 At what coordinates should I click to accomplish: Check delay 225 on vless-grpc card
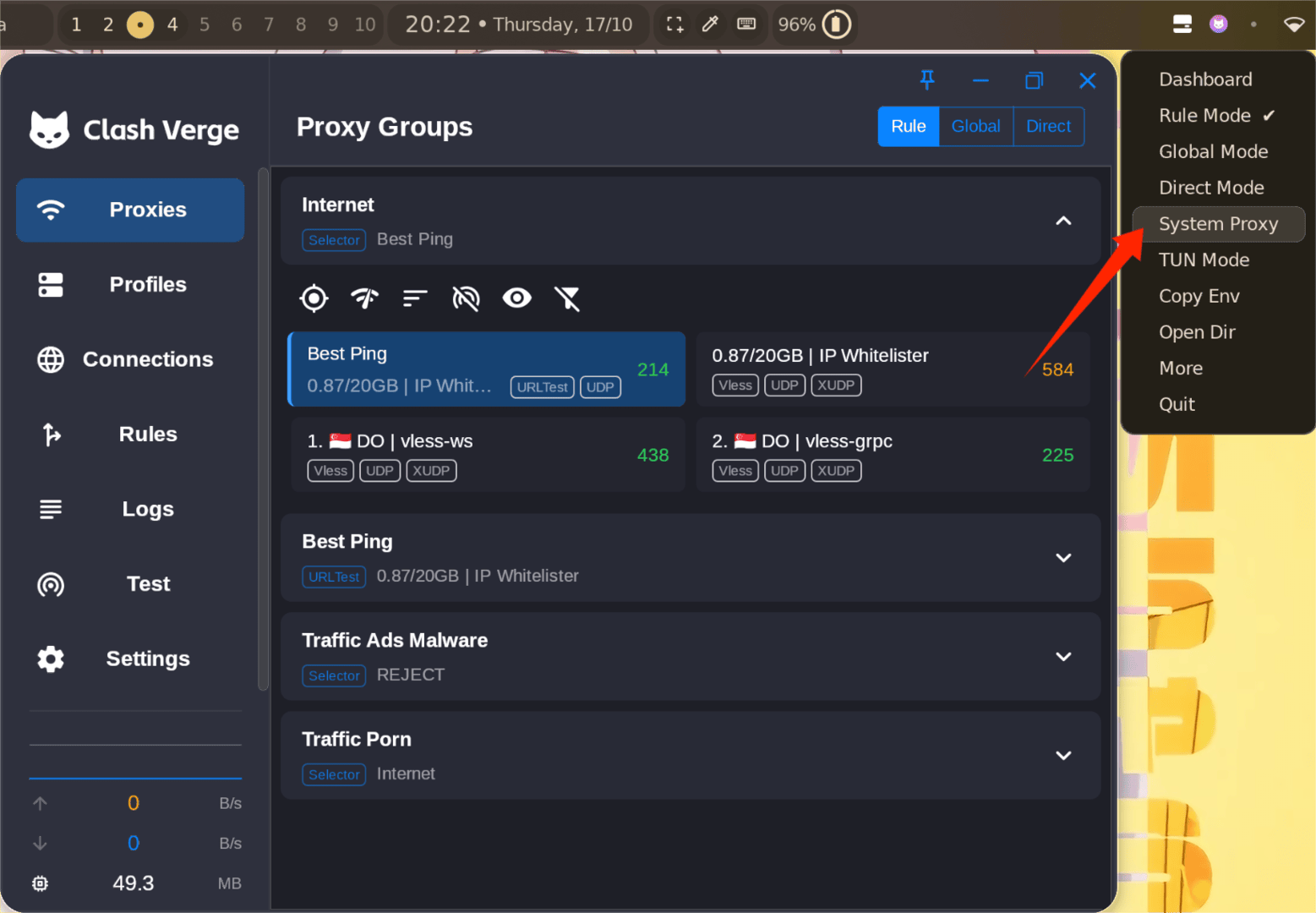tap(1057, 455)
